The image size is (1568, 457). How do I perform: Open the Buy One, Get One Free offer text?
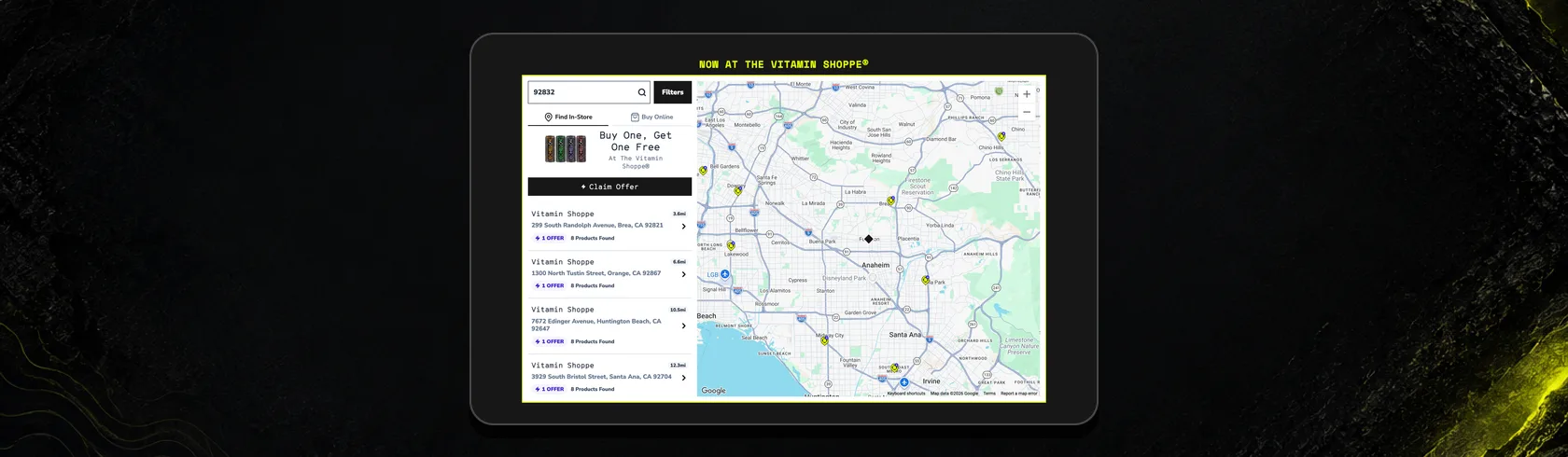(x=636, y=141)
